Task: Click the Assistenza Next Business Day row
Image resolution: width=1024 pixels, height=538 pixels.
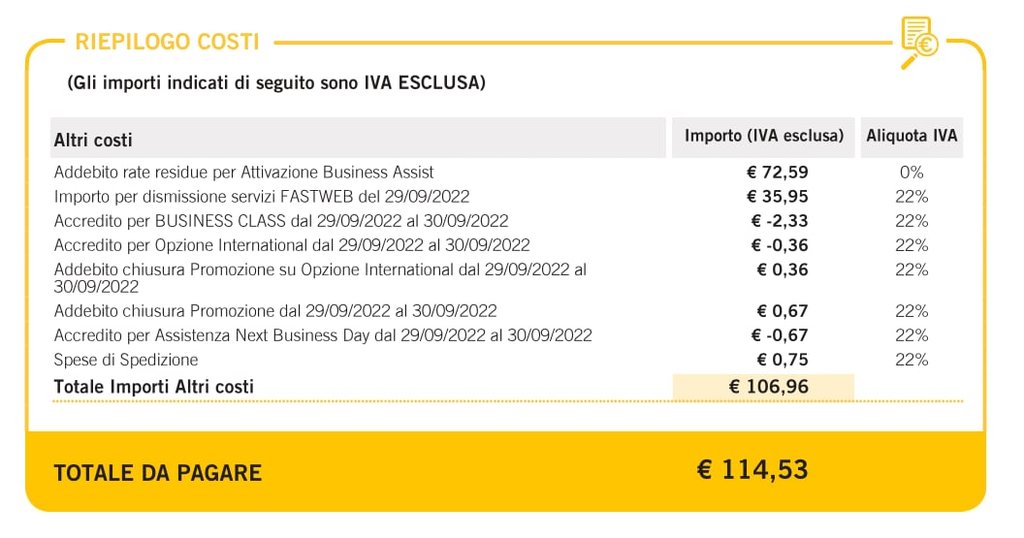Action: pos(323,335)
